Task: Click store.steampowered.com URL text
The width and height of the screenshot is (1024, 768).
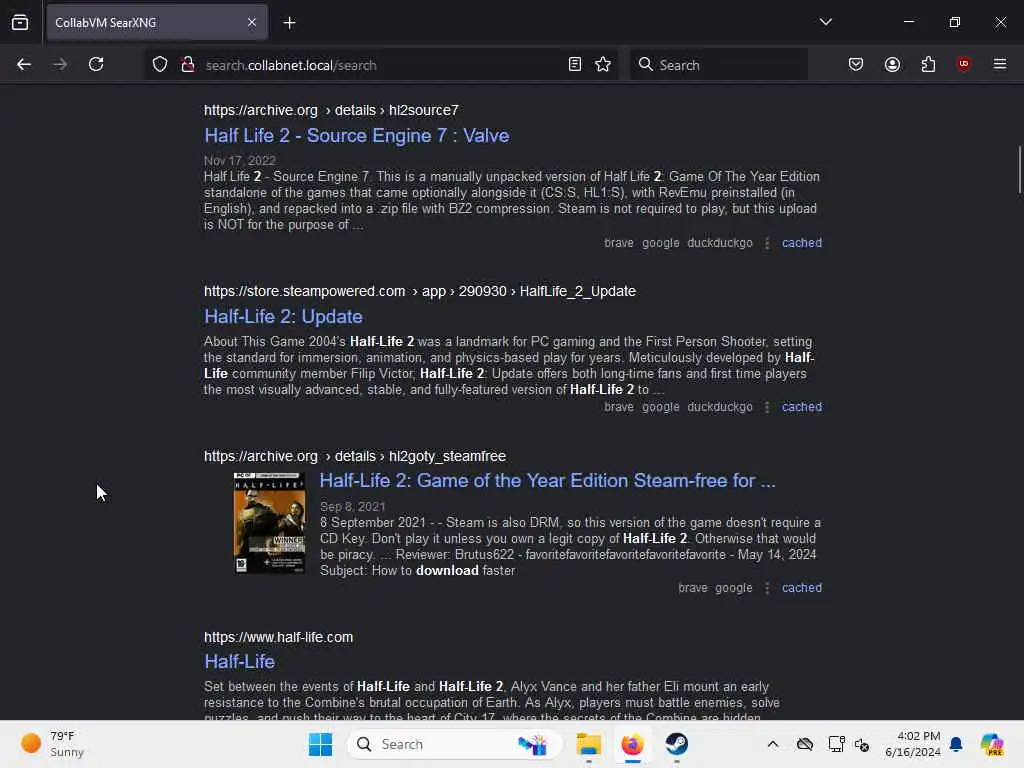Action: tap(420, 291)
